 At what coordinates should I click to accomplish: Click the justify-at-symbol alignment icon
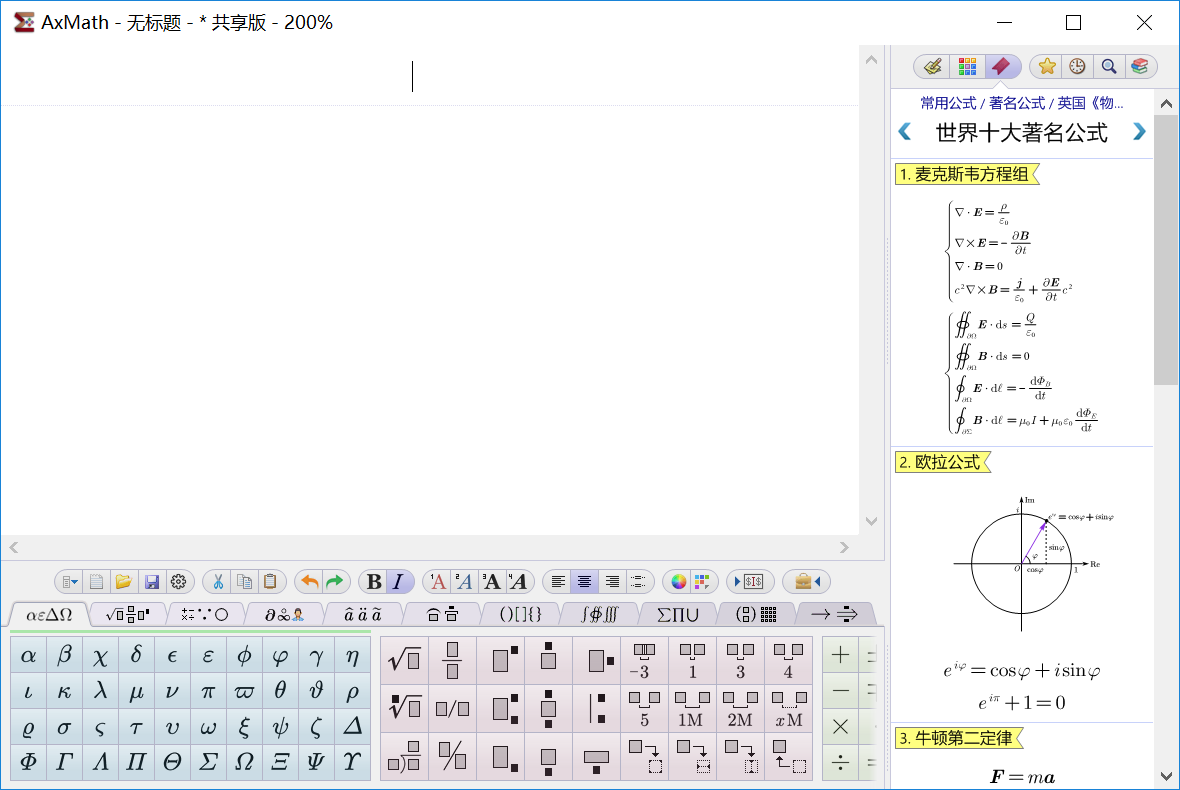637,582
